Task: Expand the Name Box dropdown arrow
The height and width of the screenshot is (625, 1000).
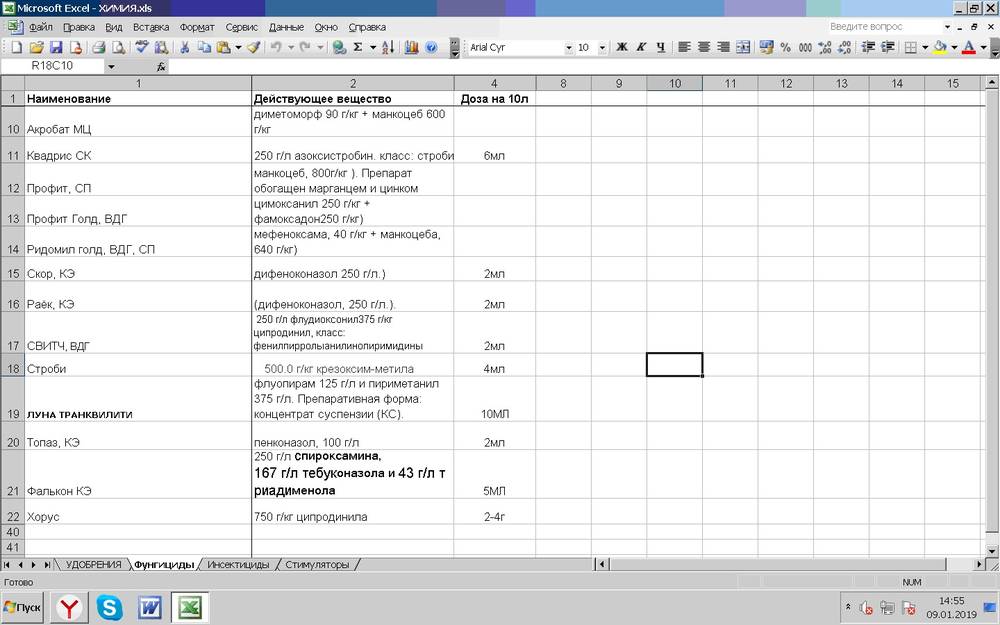Action: pyautogui.click(x=111, y=66)
